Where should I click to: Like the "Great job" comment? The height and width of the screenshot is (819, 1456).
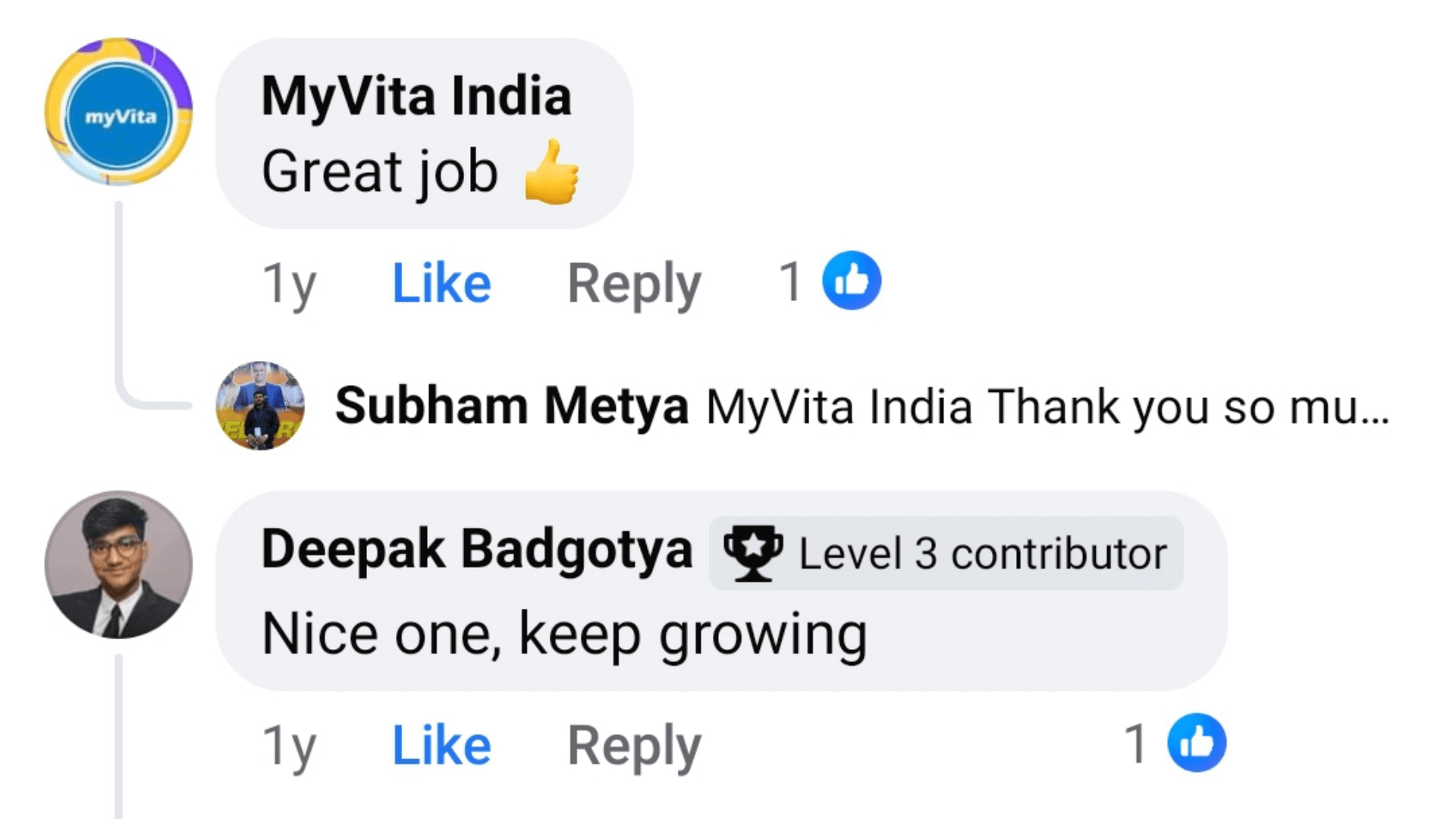pyautogui.click(x=441, y=284)
